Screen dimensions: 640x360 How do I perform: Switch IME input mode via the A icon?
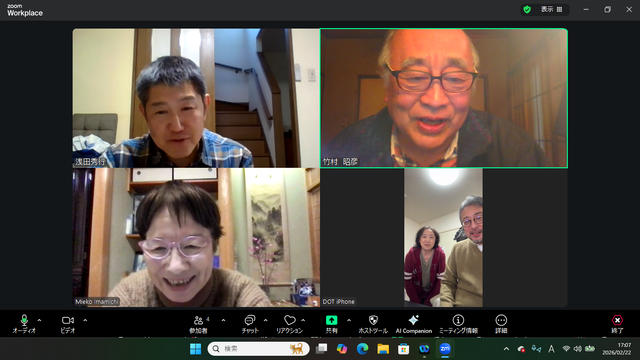pyautogui.click(x=551, y=349)
